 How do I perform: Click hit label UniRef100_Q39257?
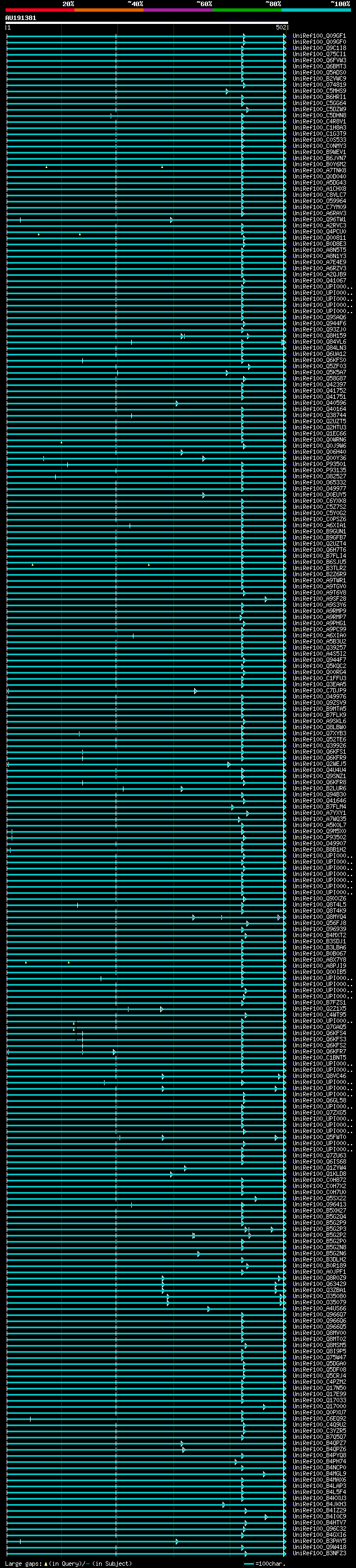319,648
